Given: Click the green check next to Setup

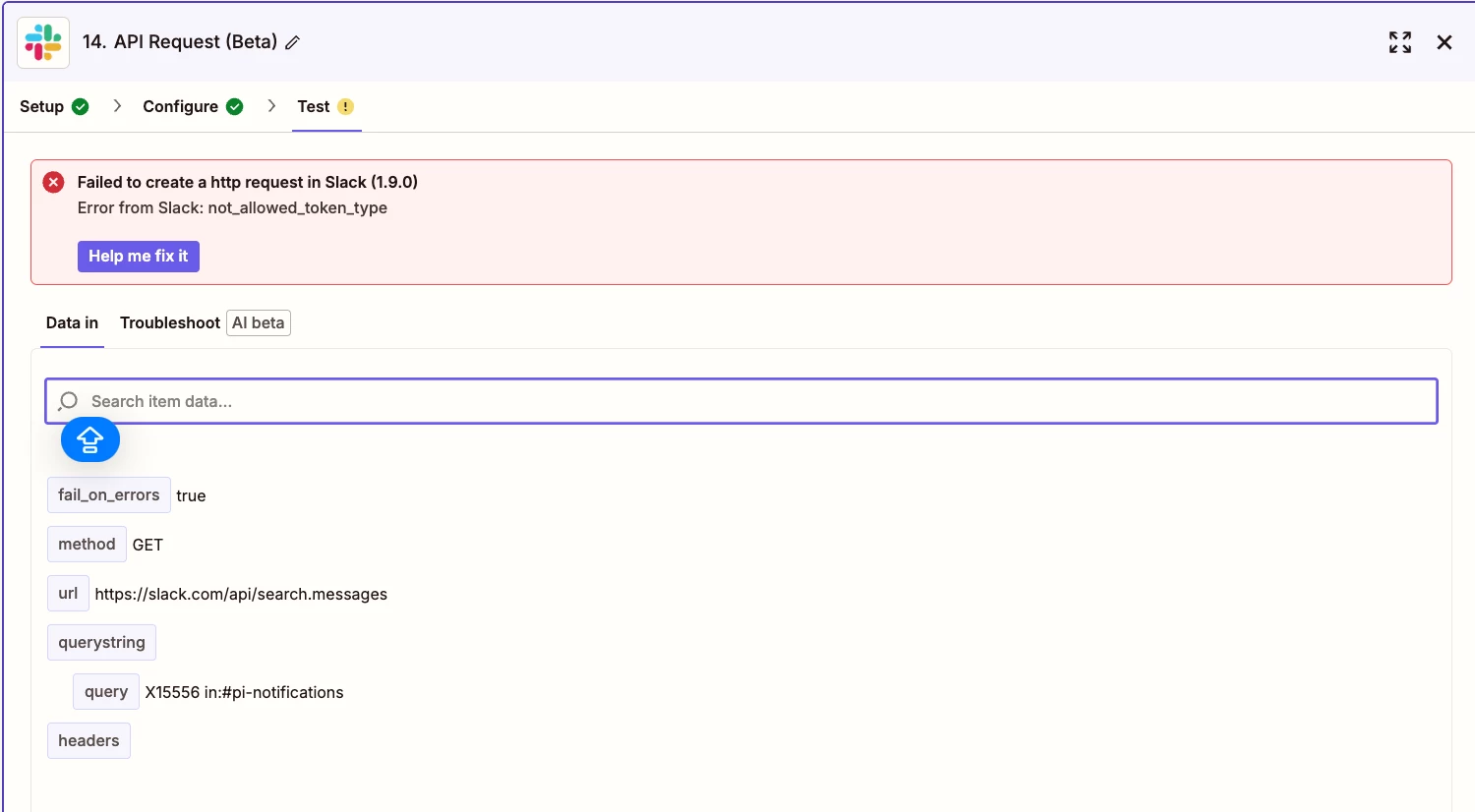Looking at the screenshot, I should pyautogui.click(x=81, y=106).
